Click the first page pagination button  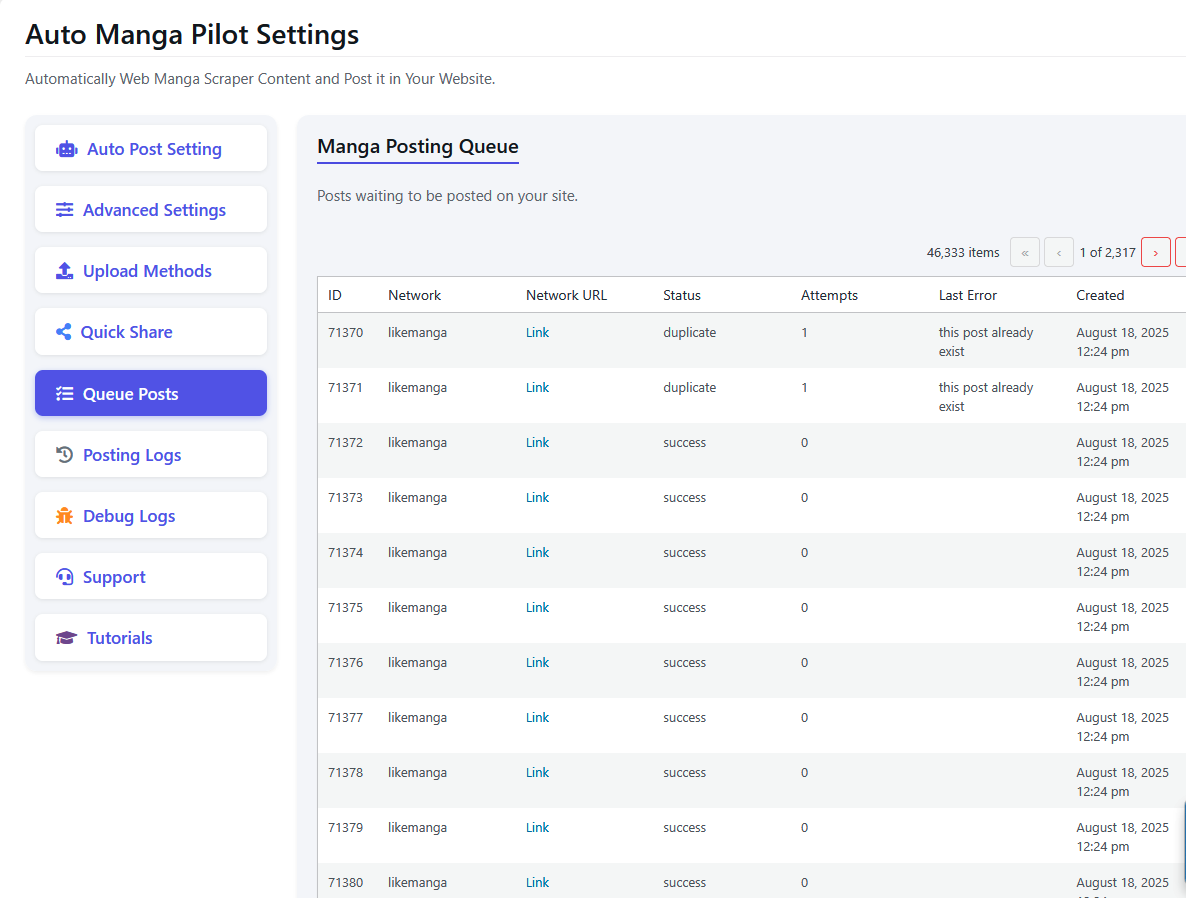click(1025, 252)
